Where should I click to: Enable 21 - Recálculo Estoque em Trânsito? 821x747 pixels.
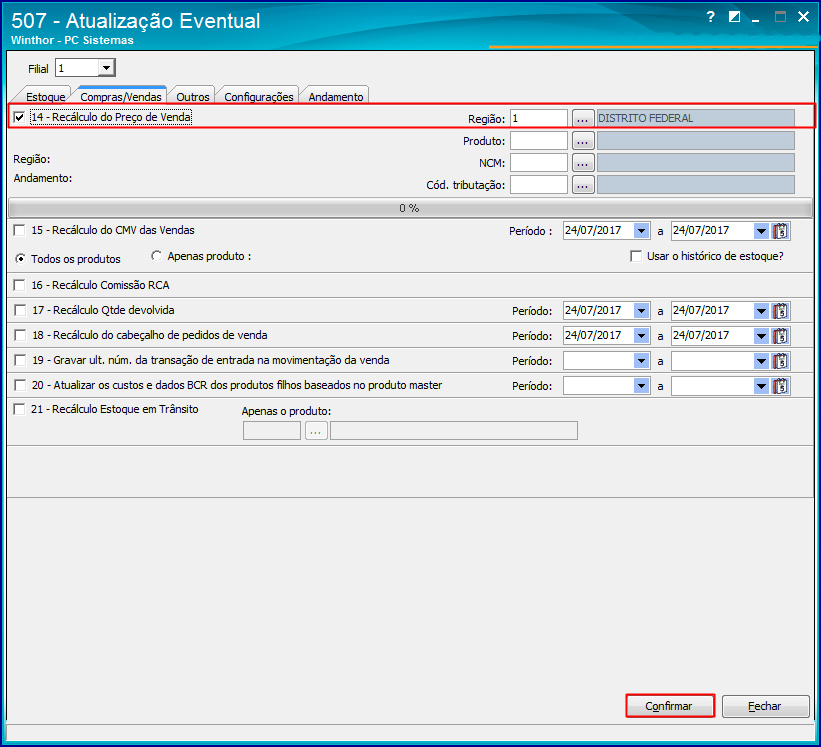tap(19, 409)
